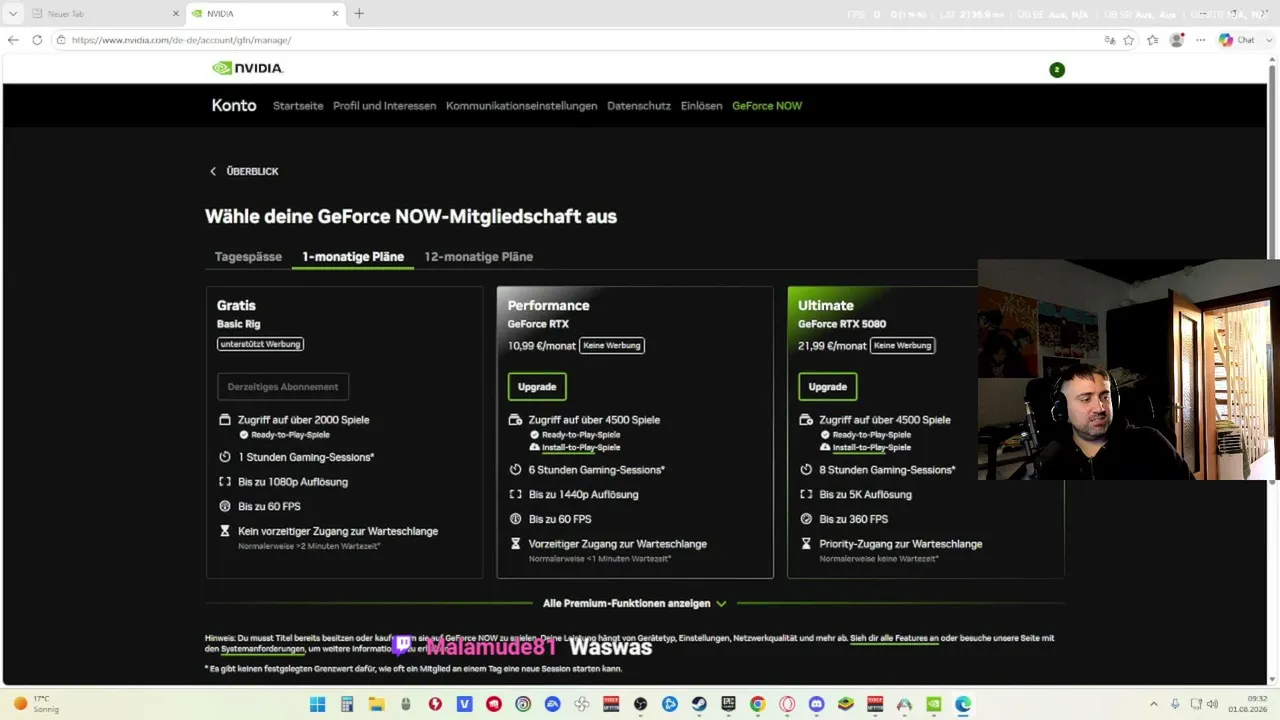This screenshot has height=720, width=1280.
Task: Open the tab search dropdown chevron
Action: (13, 14)
